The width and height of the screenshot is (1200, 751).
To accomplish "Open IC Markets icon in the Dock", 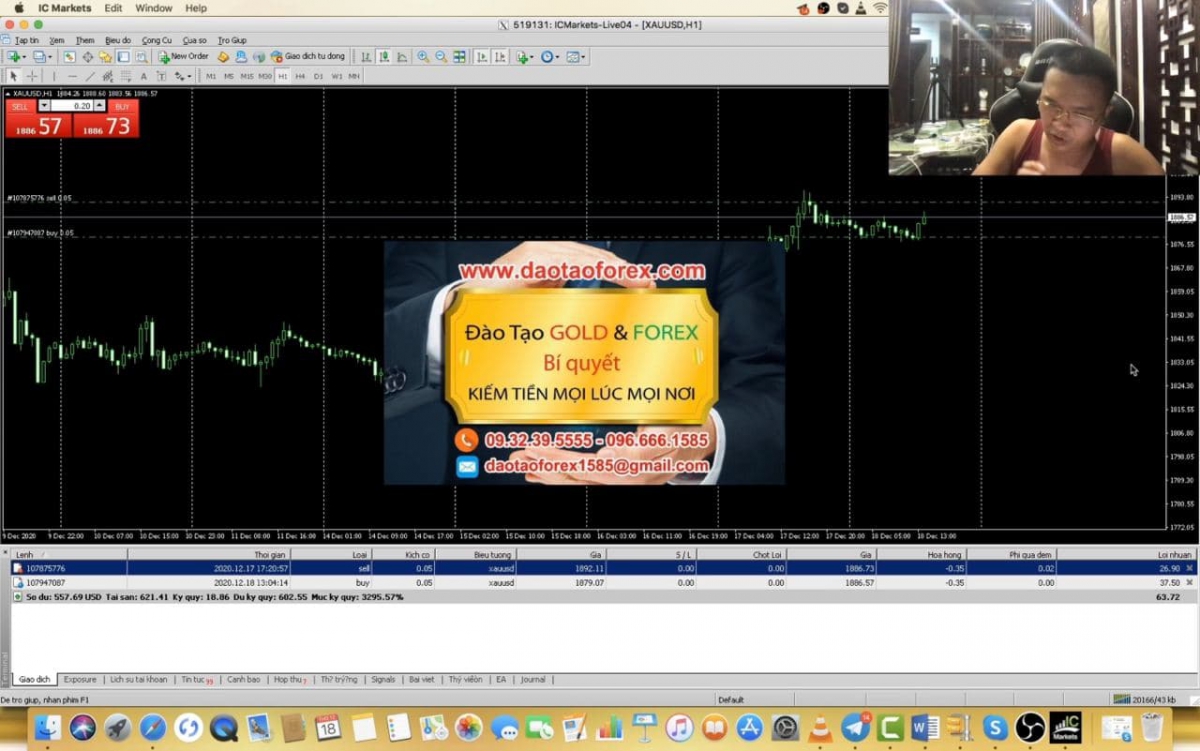I will click(x=1065, y=727).
